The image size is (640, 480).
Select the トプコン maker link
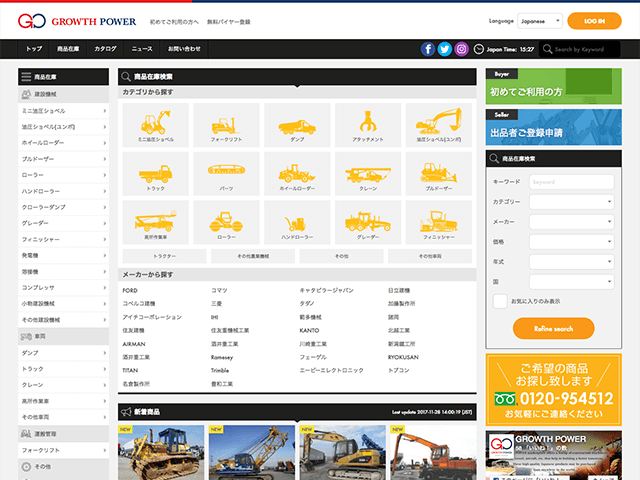[398, 370]
